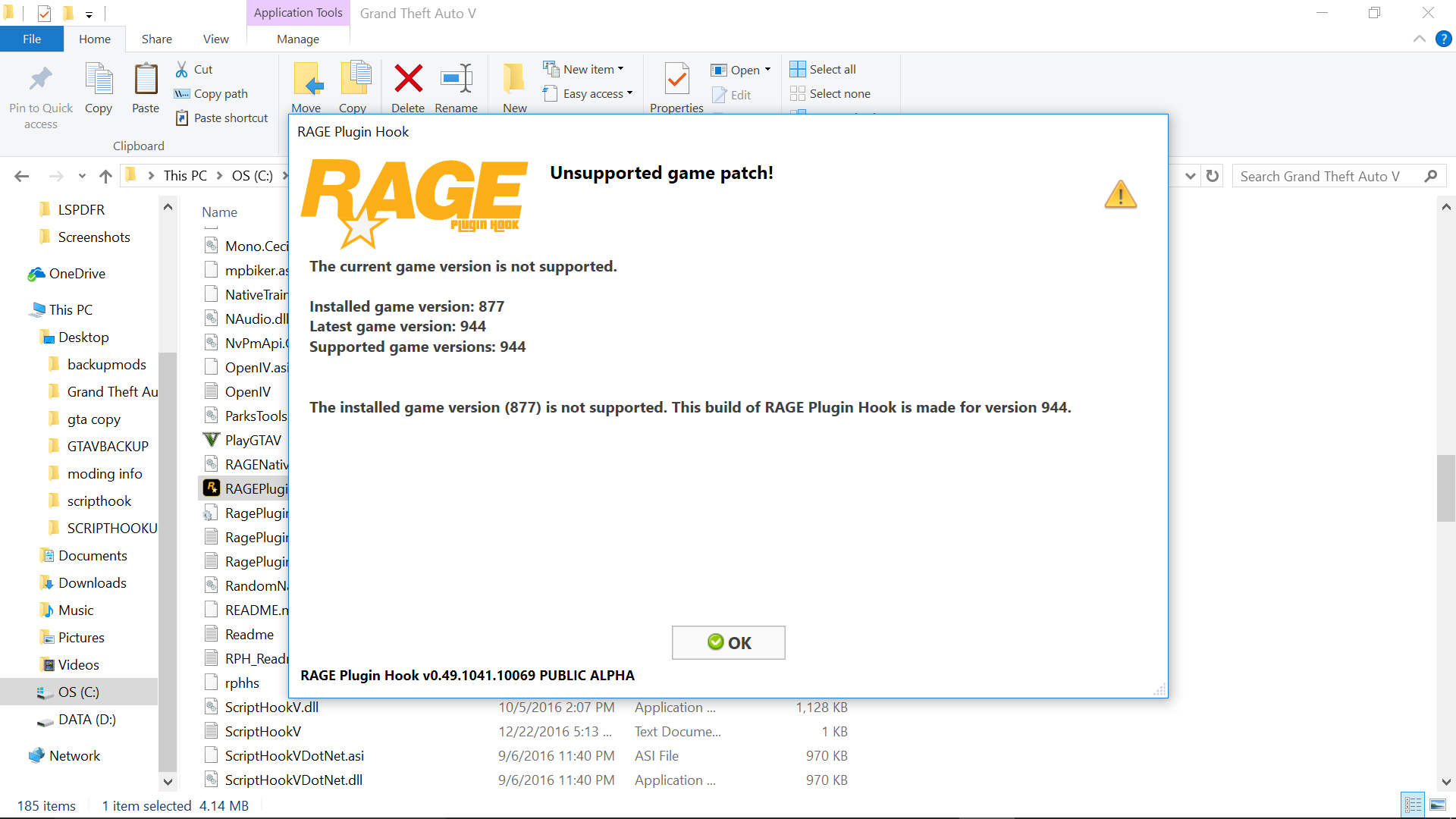The image size is (1456, 819).
Task: Open the View ribbon tab
Action: tap(215, 39)
